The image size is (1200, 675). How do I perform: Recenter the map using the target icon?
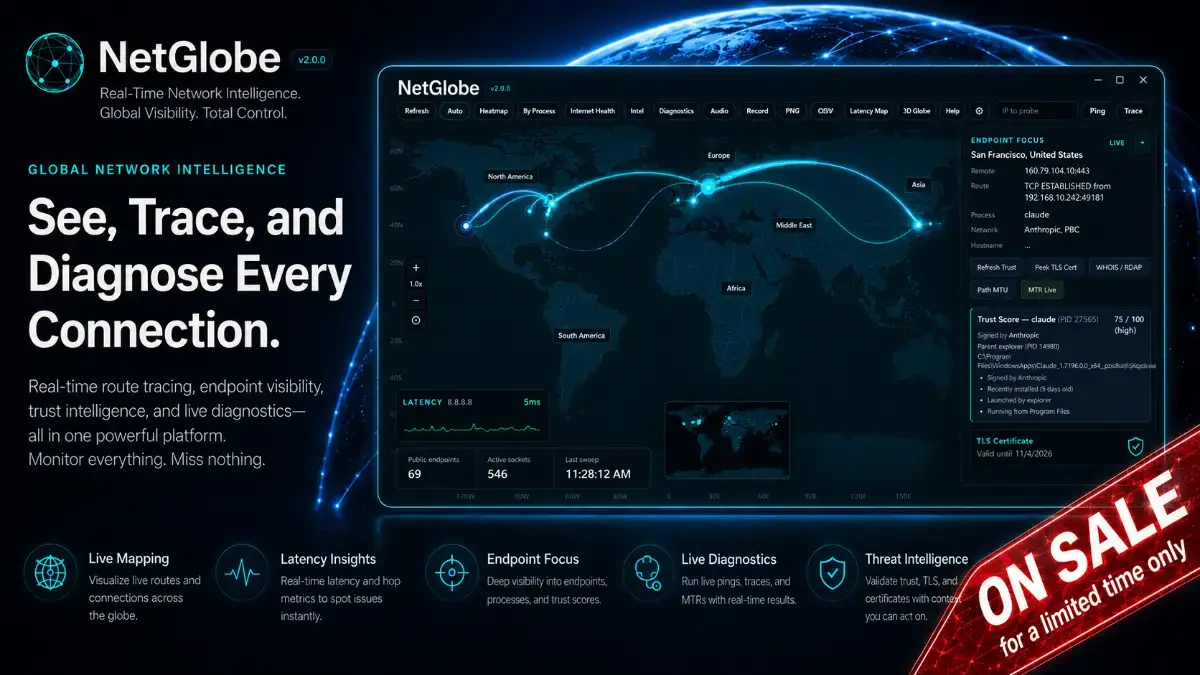pos(416,320)
